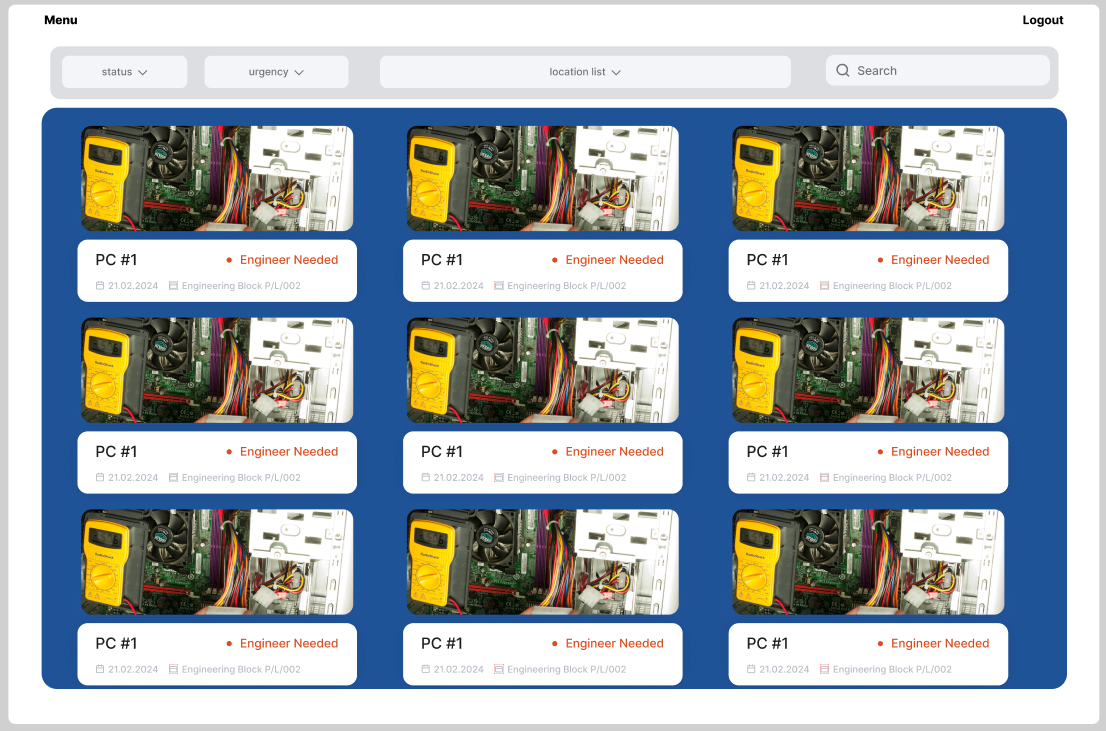The height and width of the screenshot is (731, 1106).
Task: Click the magnifying glass search icon
Action: (x=842, y=71)
